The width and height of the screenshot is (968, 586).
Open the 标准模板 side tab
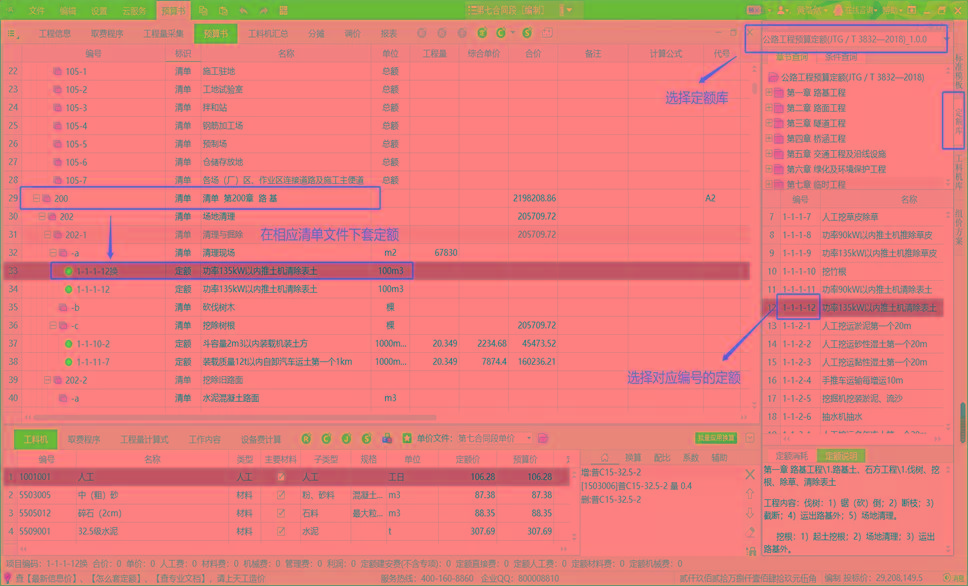click(959, 72)
